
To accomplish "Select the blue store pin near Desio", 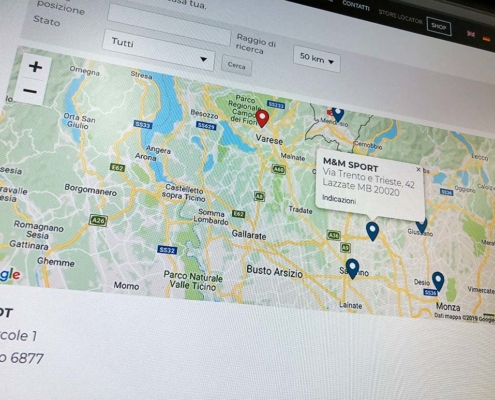I will click(438, 281).
